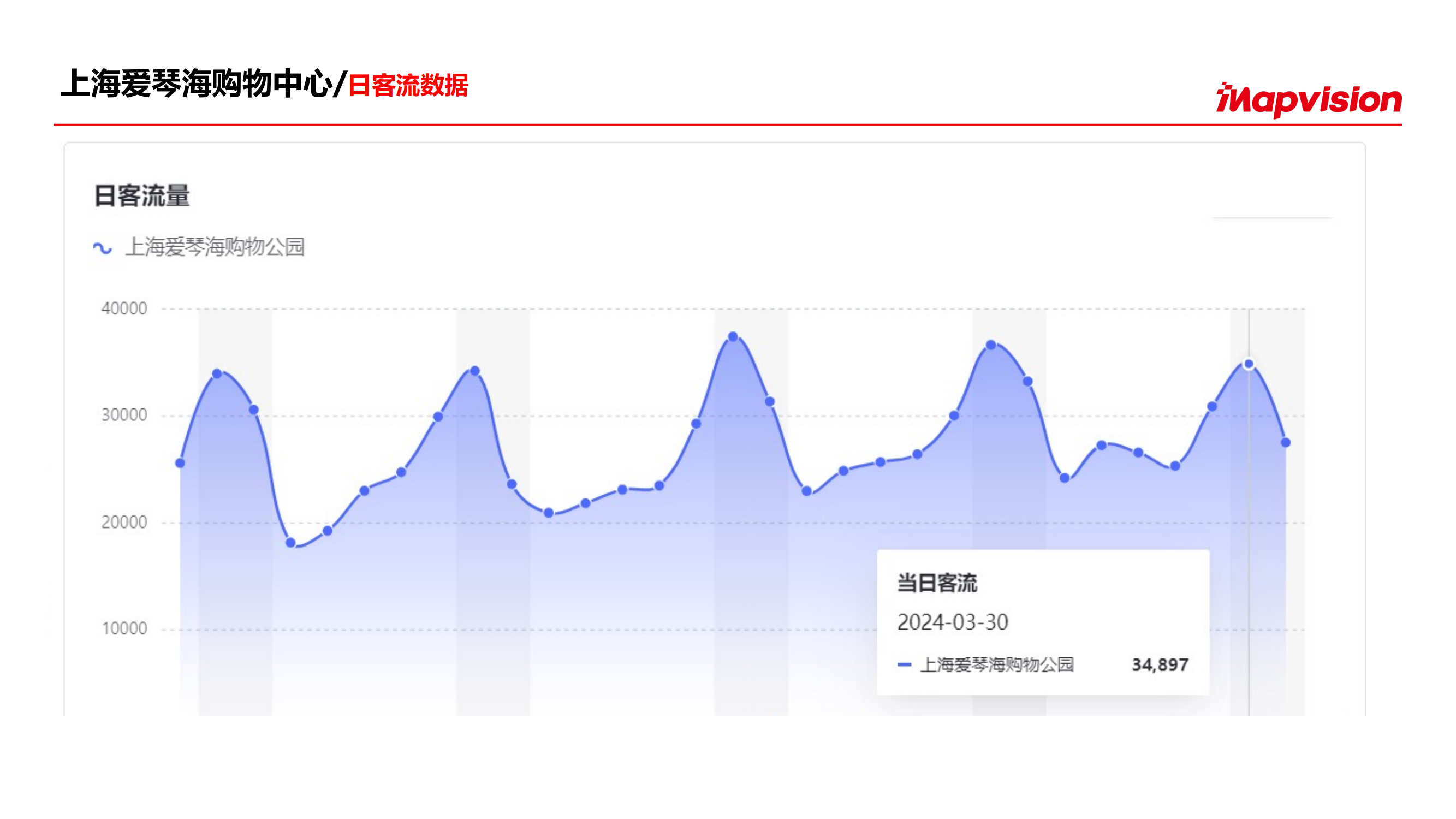Screen dimensions: 1456x819
Task: Click the legend label 上海爱琴海购物公园
Action: pos(215,247)
